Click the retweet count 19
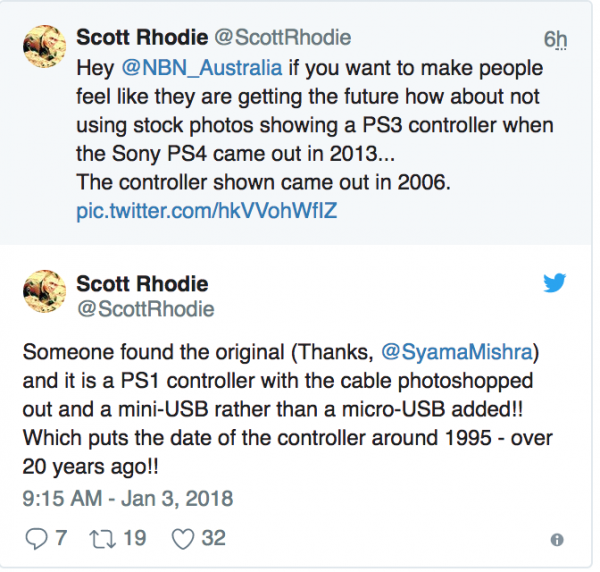 (135, 538)
